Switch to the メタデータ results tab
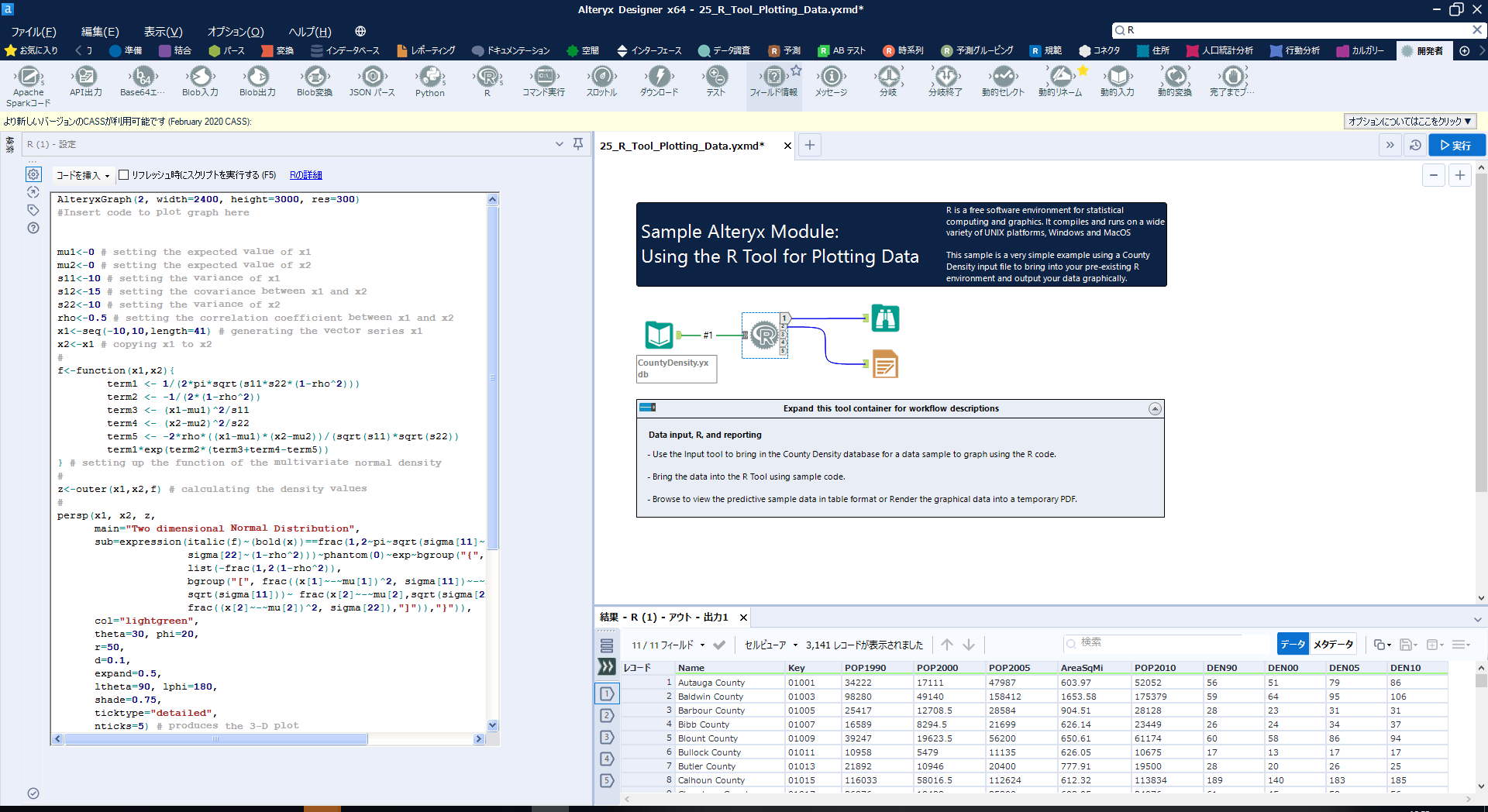 click(x=1333, y=644)
